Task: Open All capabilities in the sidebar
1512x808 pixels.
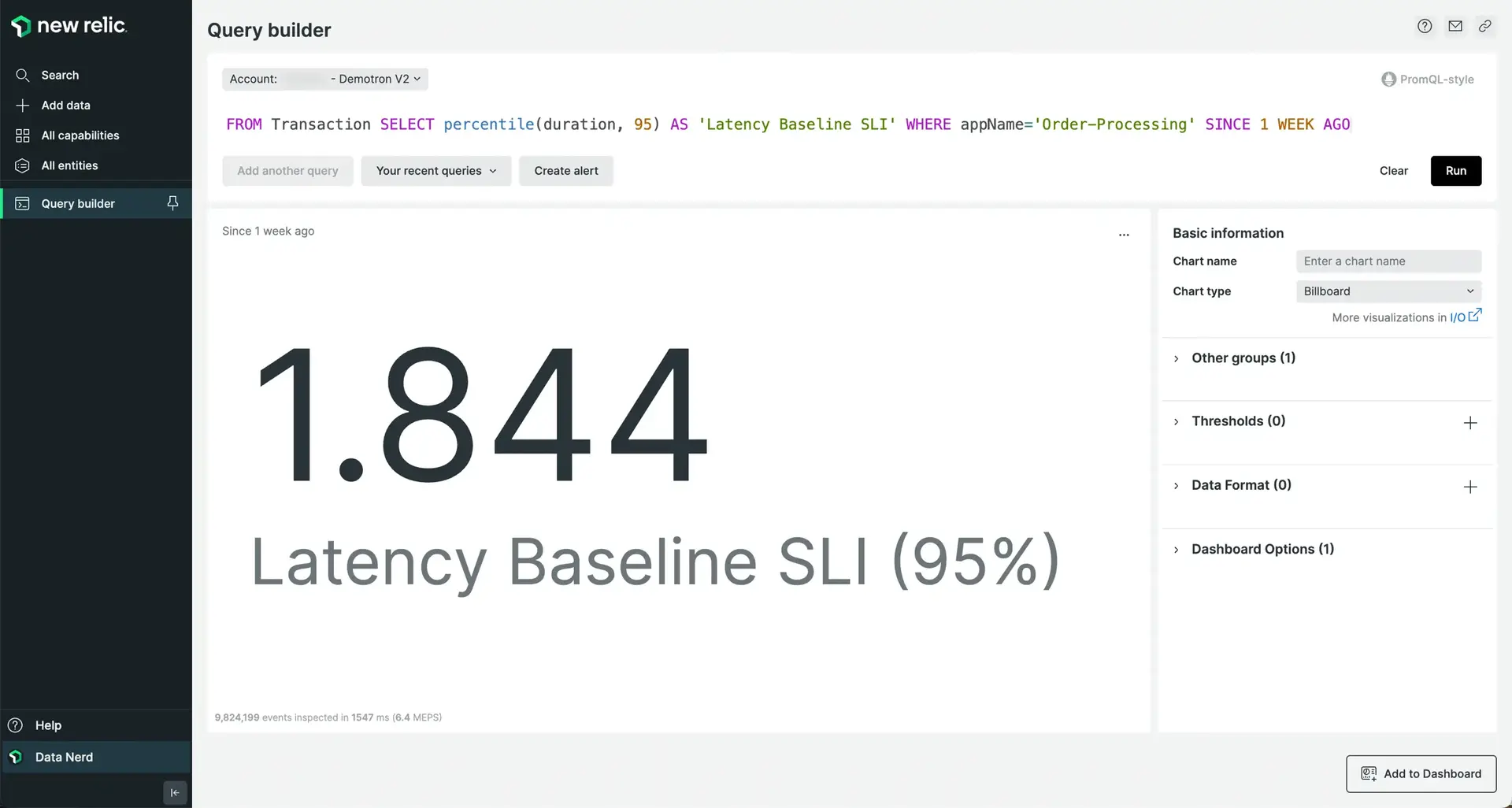Action: click(80, 135)
